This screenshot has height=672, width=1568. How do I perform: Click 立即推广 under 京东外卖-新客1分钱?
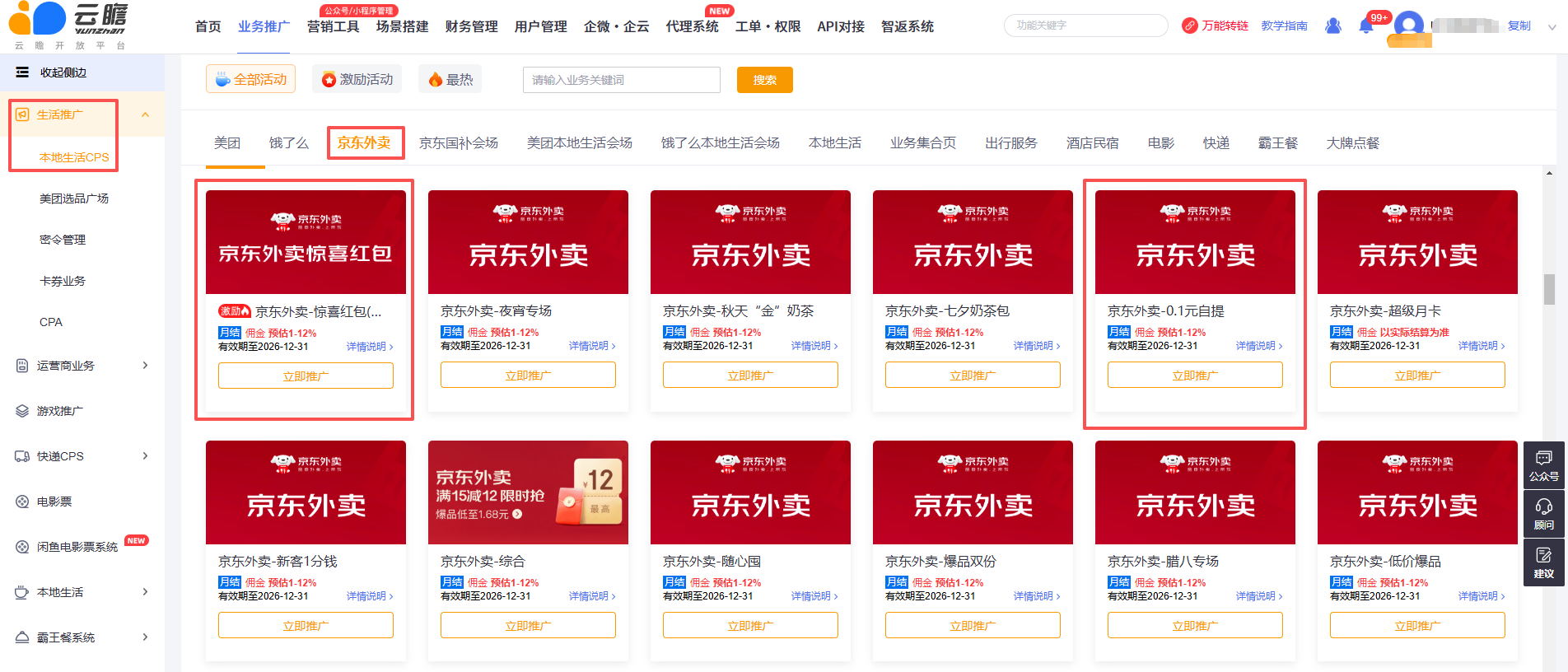click(x=306, y=626)
